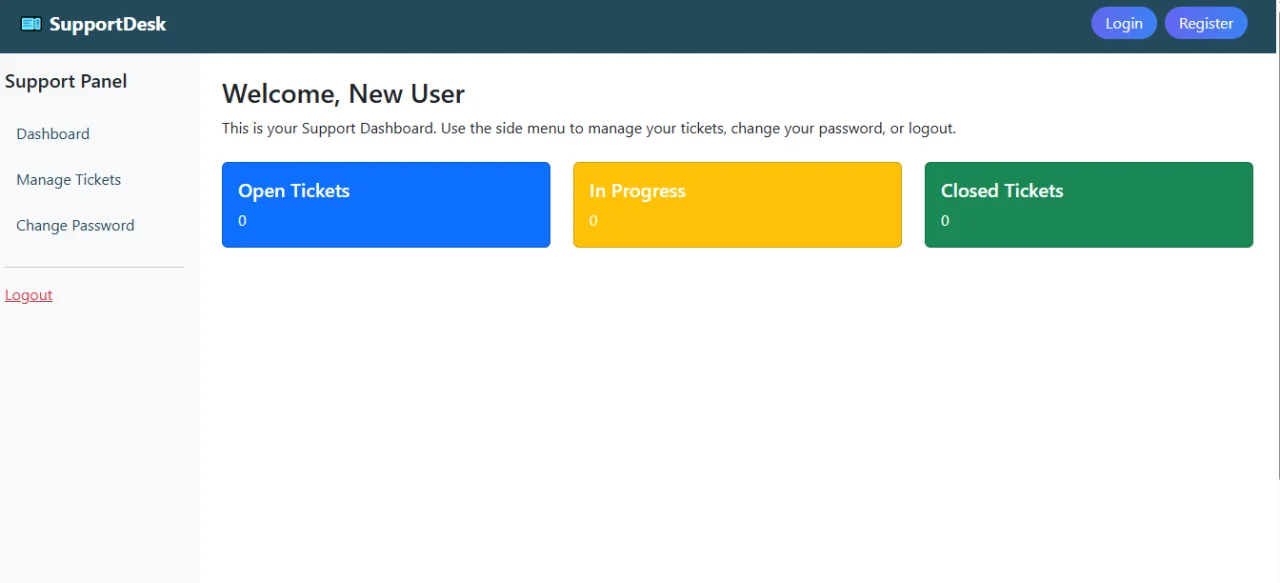
Task: Click the zero count under In Progress
Action: tap(593, 221)
